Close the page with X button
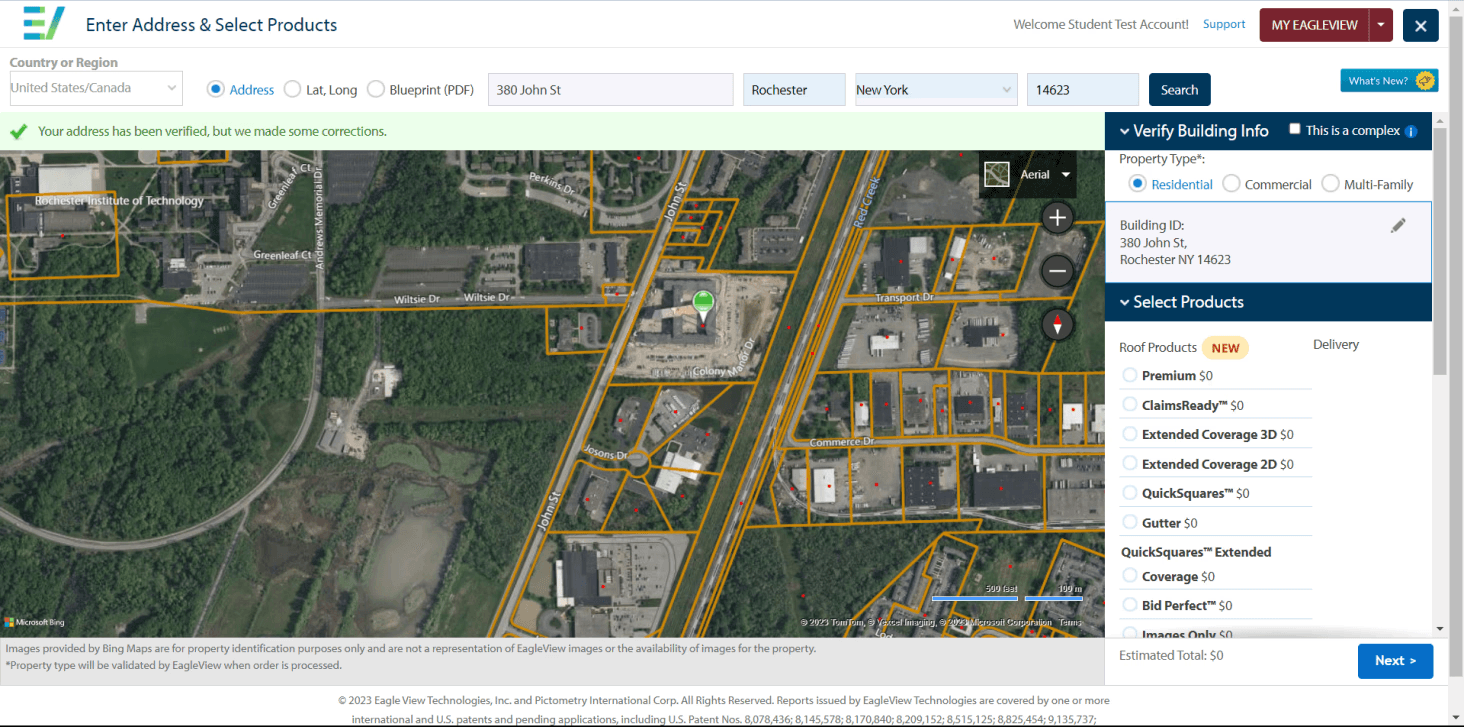Viewport: 1465px width, 727px height. tap(1420, 25)
